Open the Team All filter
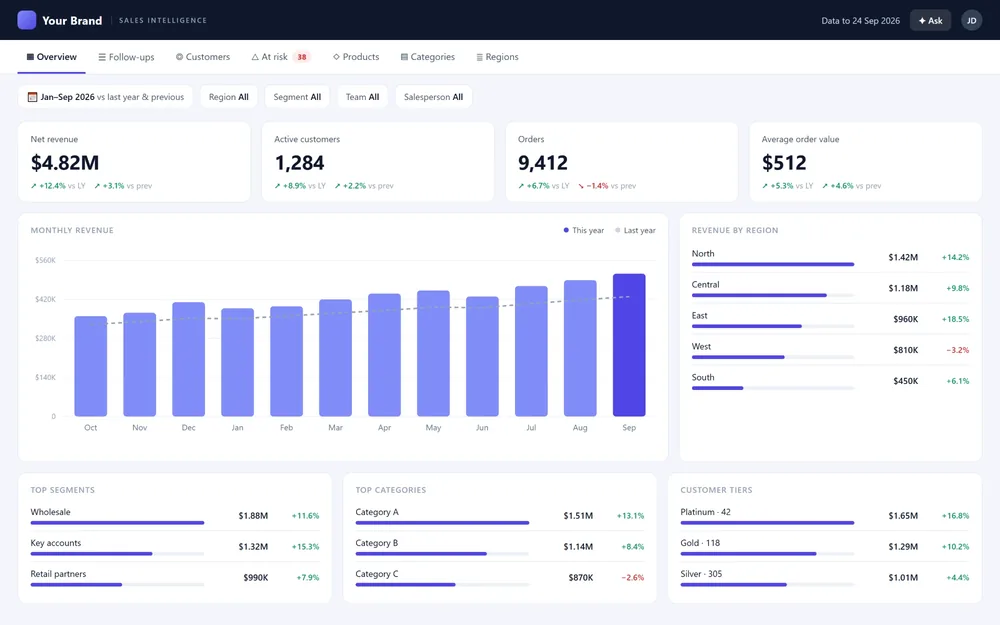Screen dimensions: 1000x625 point(362,97)
